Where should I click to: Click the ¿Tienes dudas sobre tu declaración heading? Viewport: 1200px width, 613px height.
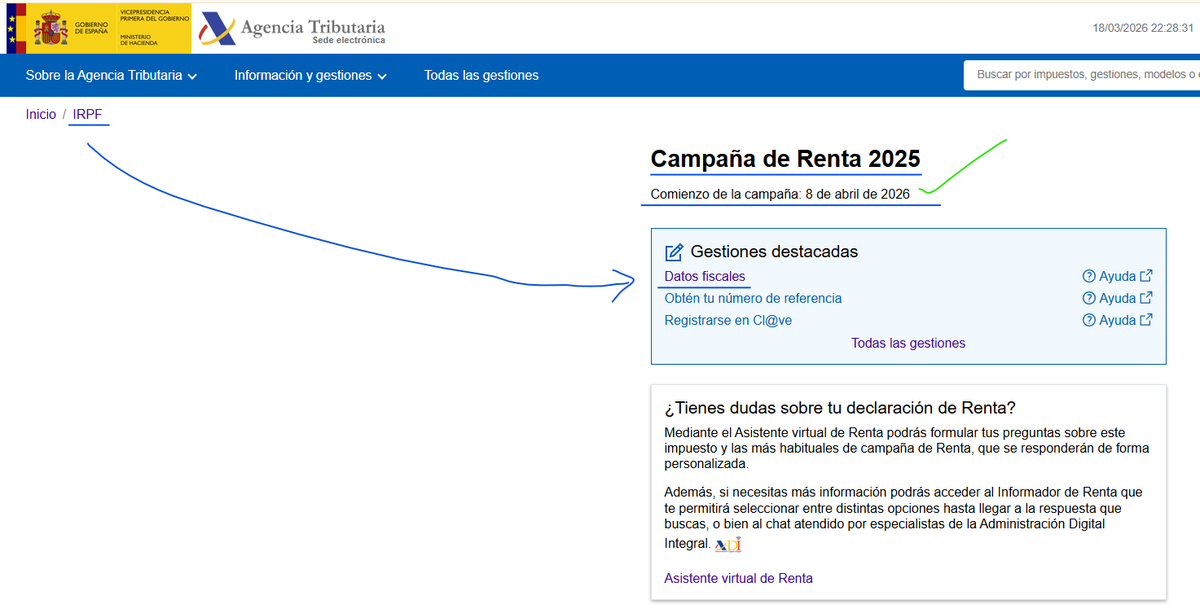tap(840, 408)
